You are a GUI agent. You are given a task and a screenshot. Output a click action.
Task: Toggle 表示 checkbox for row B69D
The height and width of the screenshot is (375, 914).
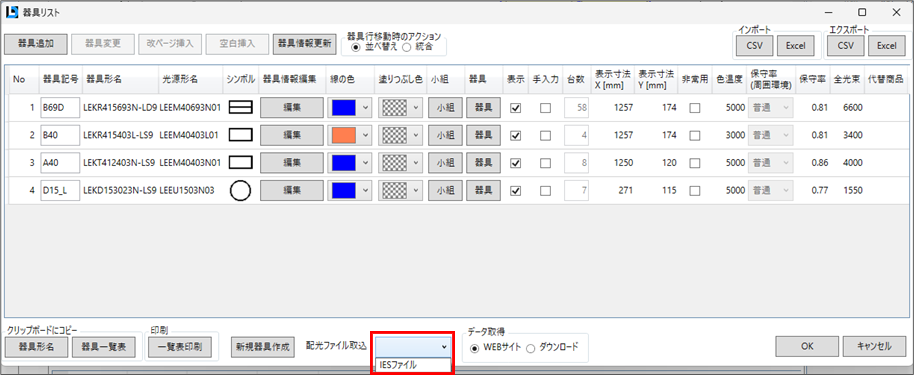click(515, 108)
